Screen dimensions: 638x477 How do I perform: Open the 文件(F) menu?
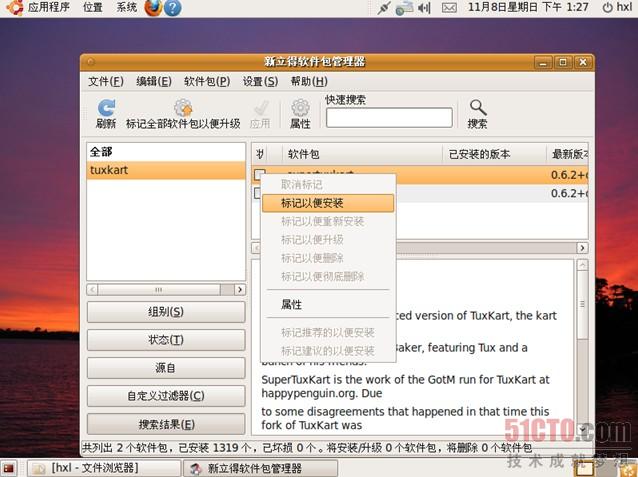pyautogui.click(x=106, y=81)
